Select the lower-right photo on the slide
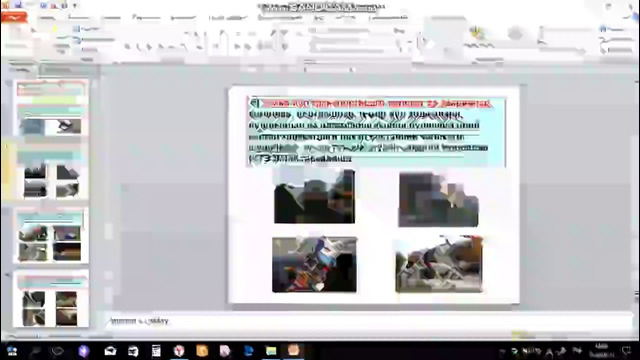 (x=439, y=264)
